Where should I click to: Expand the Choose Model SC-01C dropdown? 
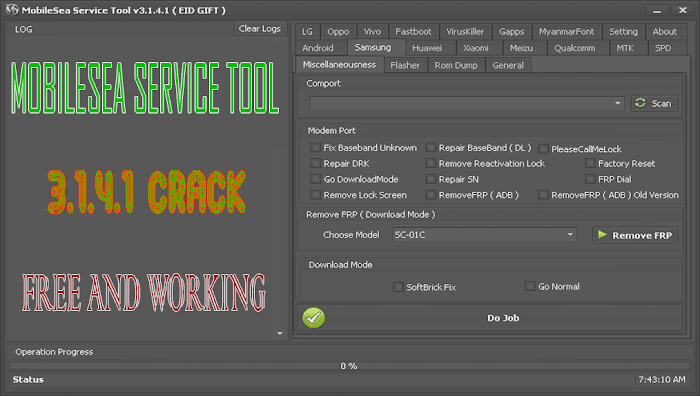pos(570,234)
